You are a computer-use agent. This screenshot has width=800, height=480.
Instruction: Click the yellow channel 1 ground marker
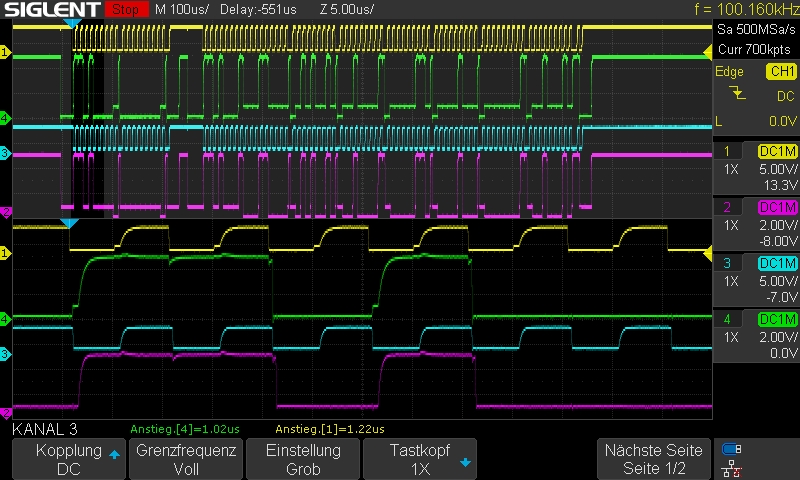click(5, 52)
